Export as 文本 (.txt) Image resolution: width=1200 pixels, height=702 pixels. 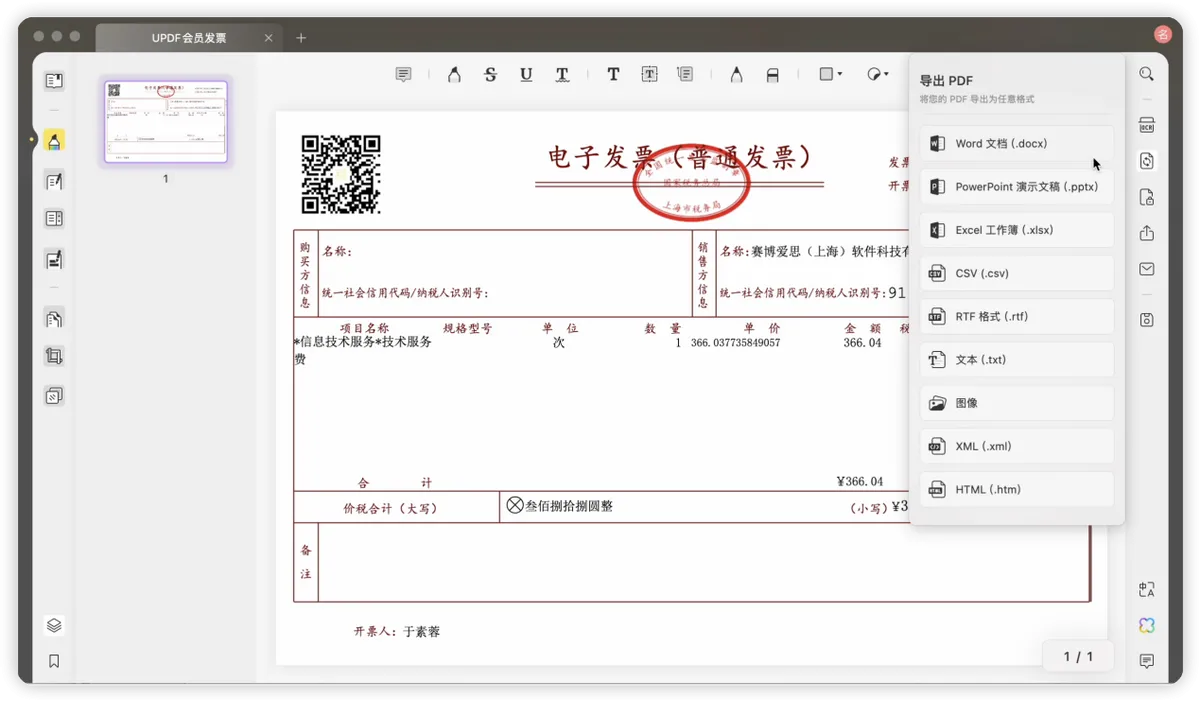1017,360
